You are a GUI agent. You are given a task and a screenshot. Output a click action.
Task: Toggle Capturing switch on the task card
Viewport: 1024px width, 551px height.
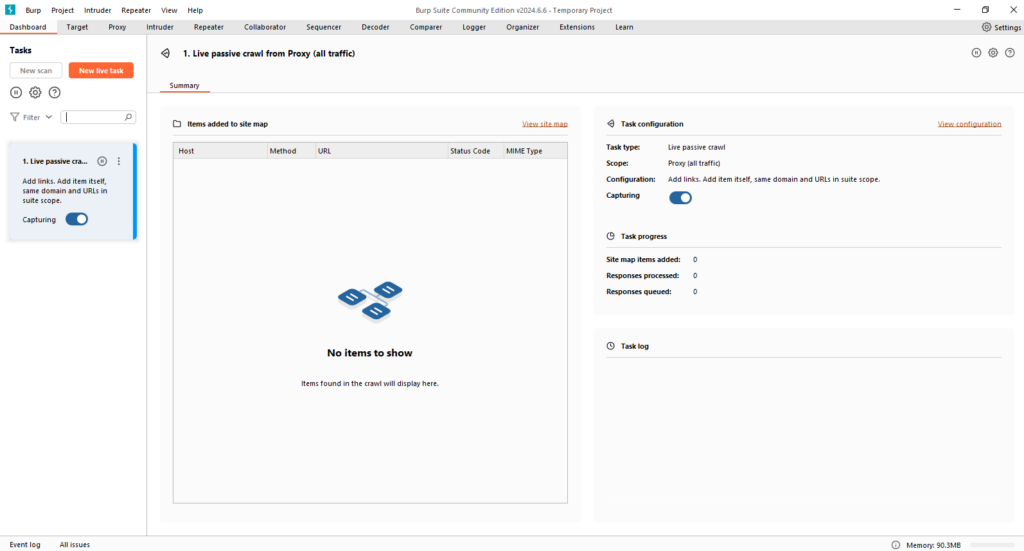pyautogui.click(x=76, y=219)
